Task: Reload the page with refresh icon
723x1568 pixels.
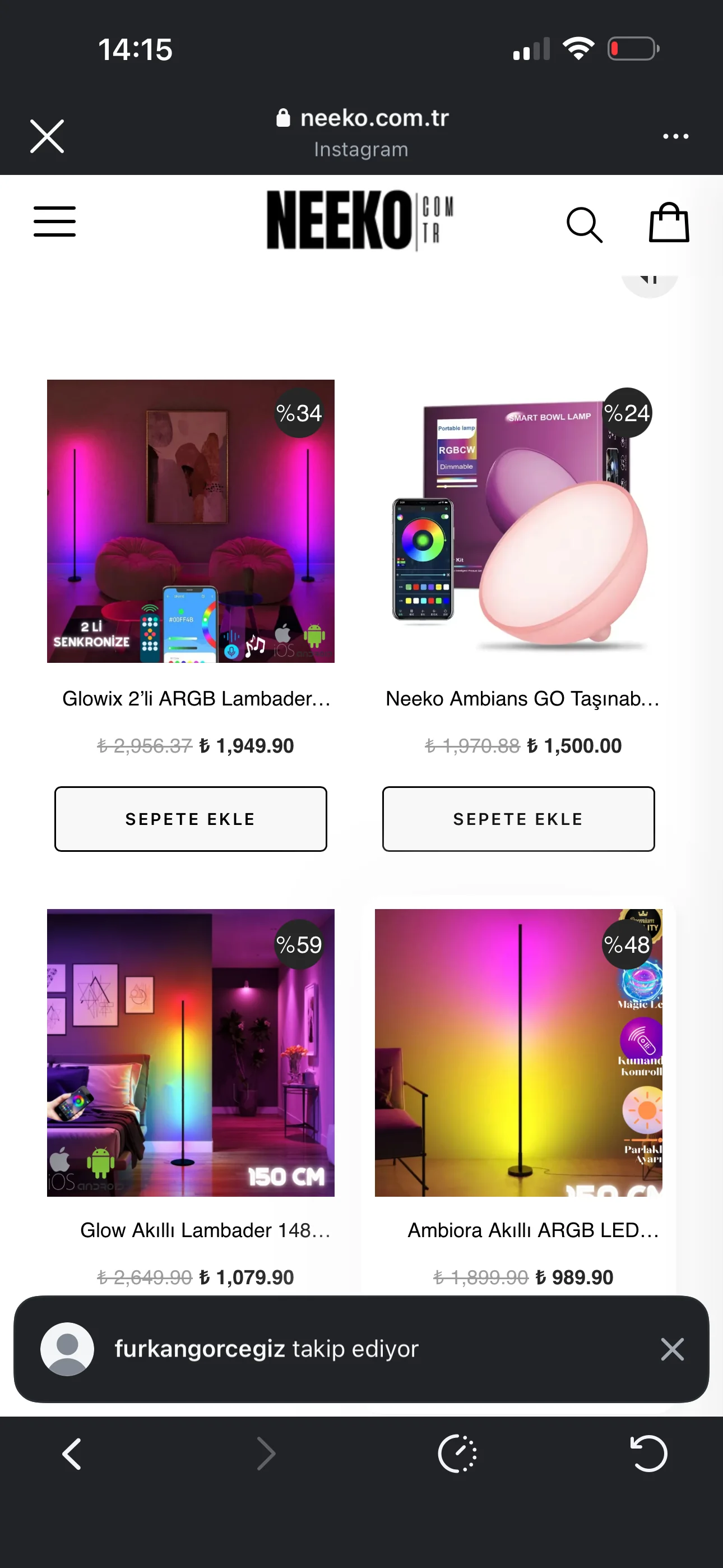Action: tap(649, 1454)
